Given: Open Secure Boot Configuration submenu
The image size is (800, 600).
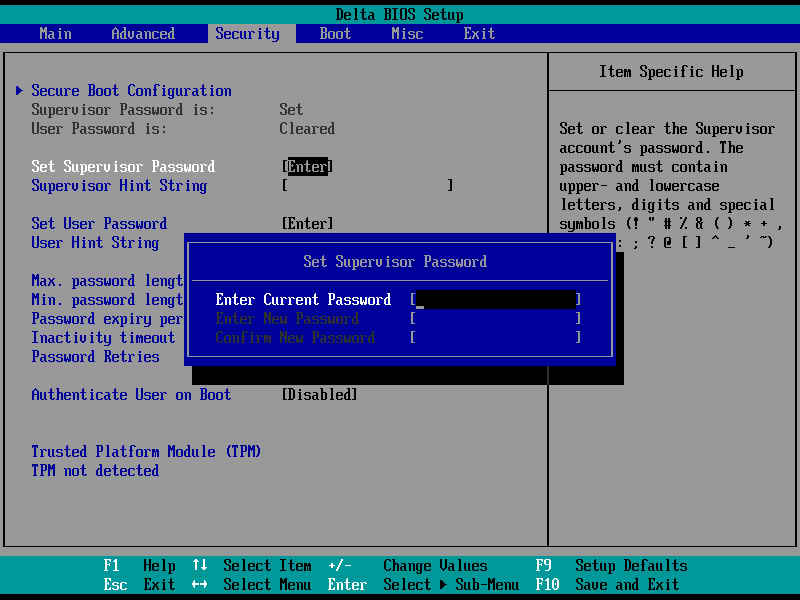Looking at the screenshot, I should 131,91.
